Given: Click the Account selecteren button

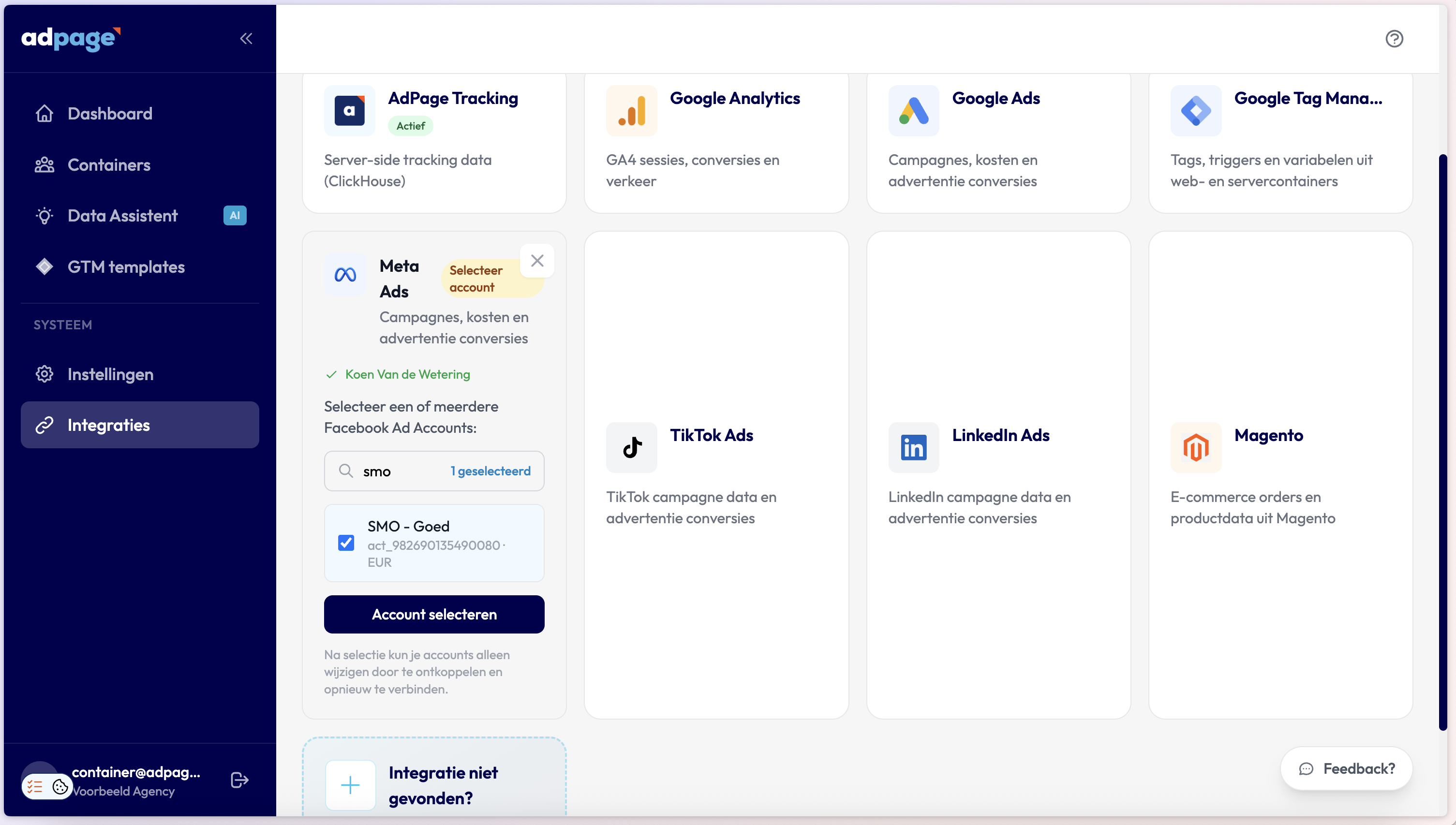Looking at the screenshot, I should click(x=434, y=614).
